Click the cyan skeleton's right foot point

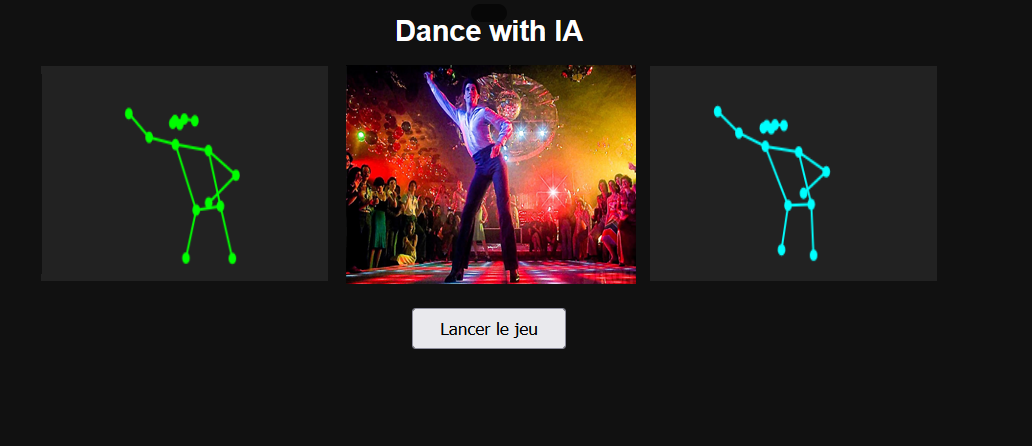click(x=813, y=255)
